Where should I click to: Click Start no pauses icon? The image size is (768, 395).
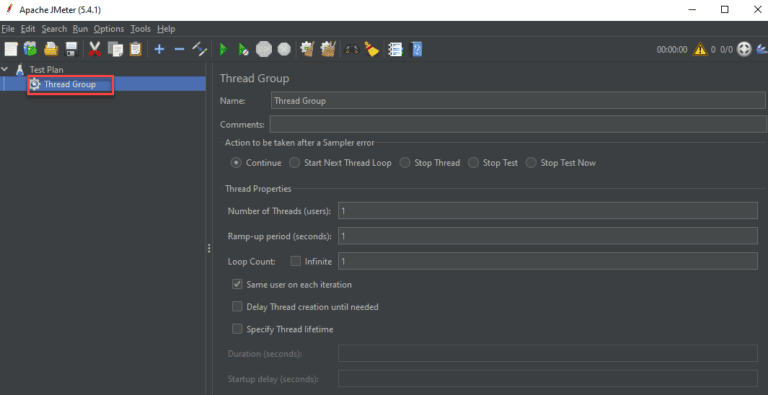pos(243,49)
